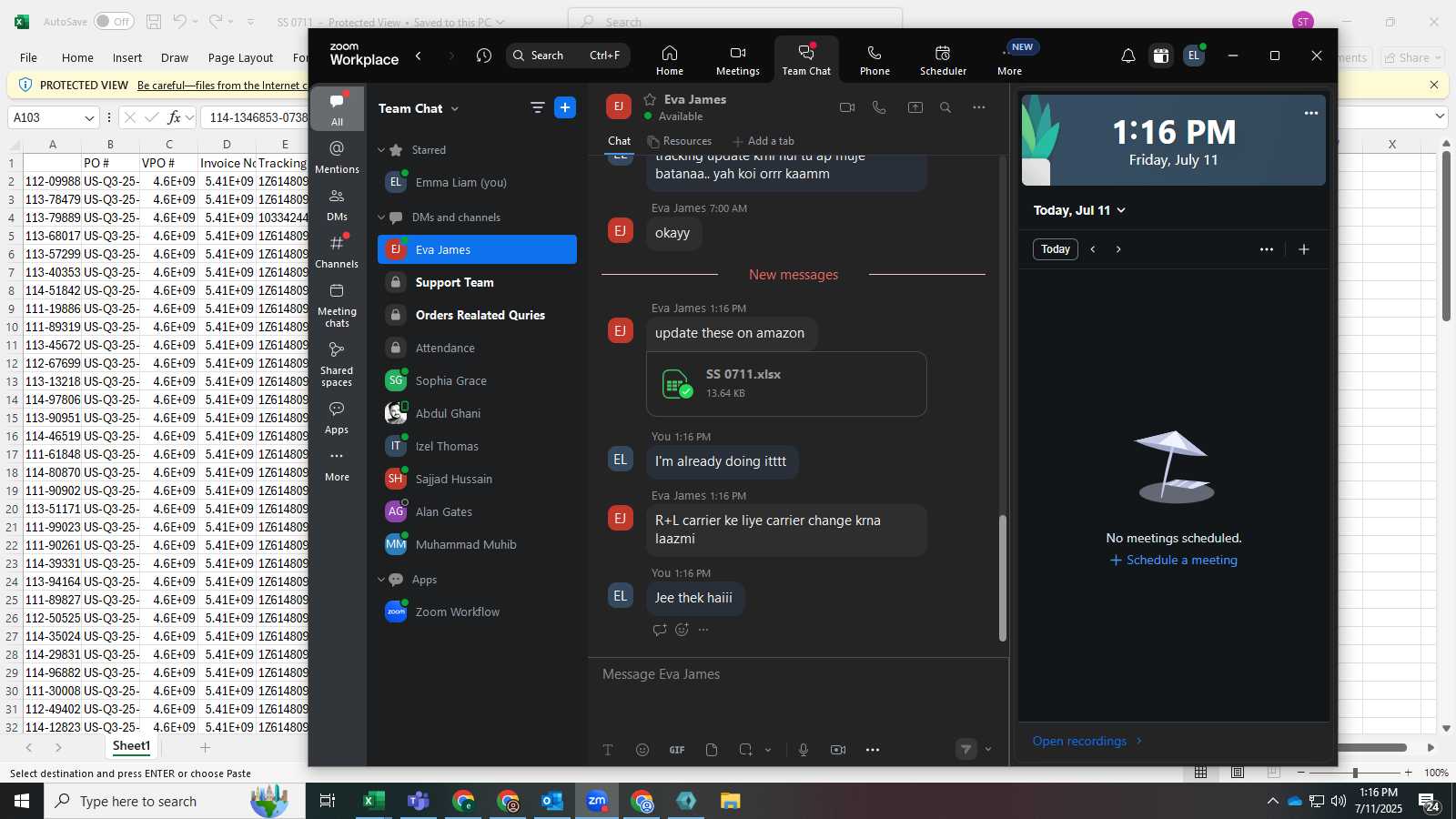
Task: Filter the Team Chat list
Action: pyautogui.click(x=538, y=108)
